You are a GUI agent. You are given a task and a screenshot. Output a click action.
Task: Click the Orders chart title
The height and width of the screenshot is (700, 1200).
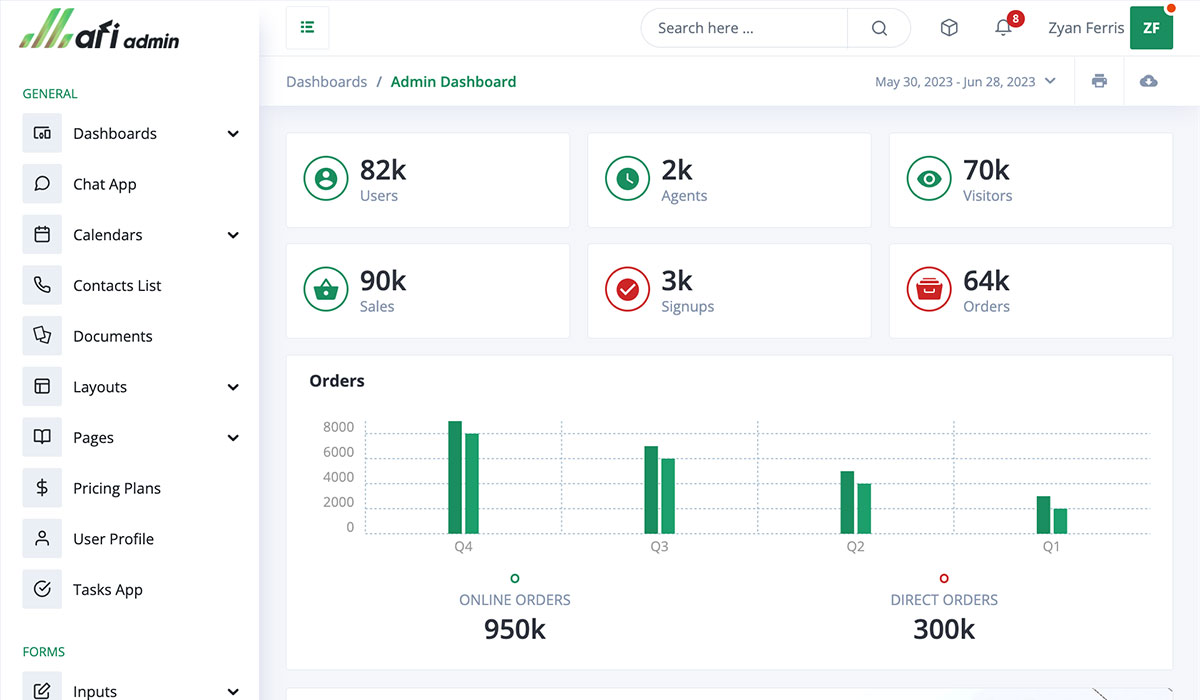click(337, 381)
